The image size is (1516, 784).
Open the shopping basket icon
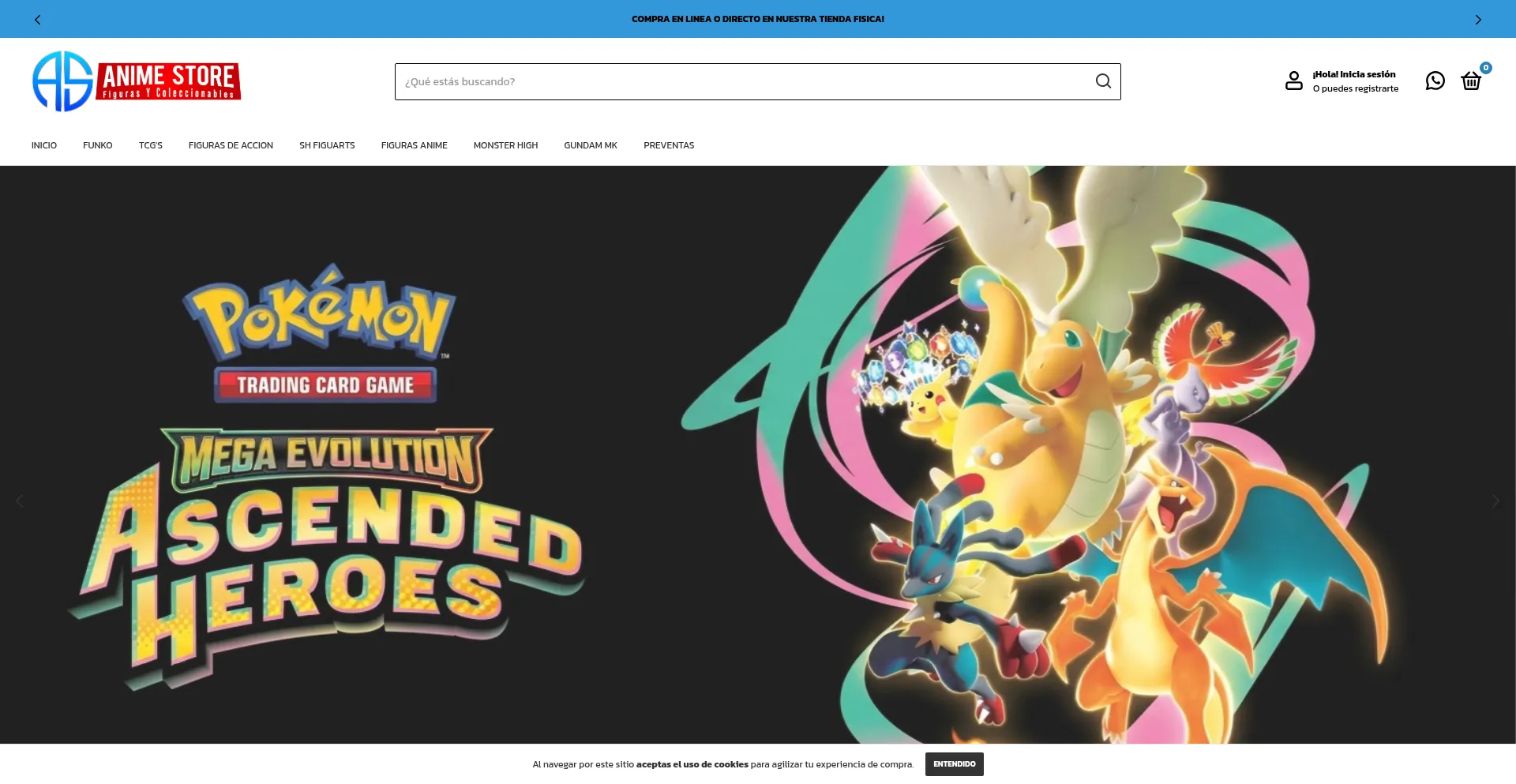coord(1471,81)
